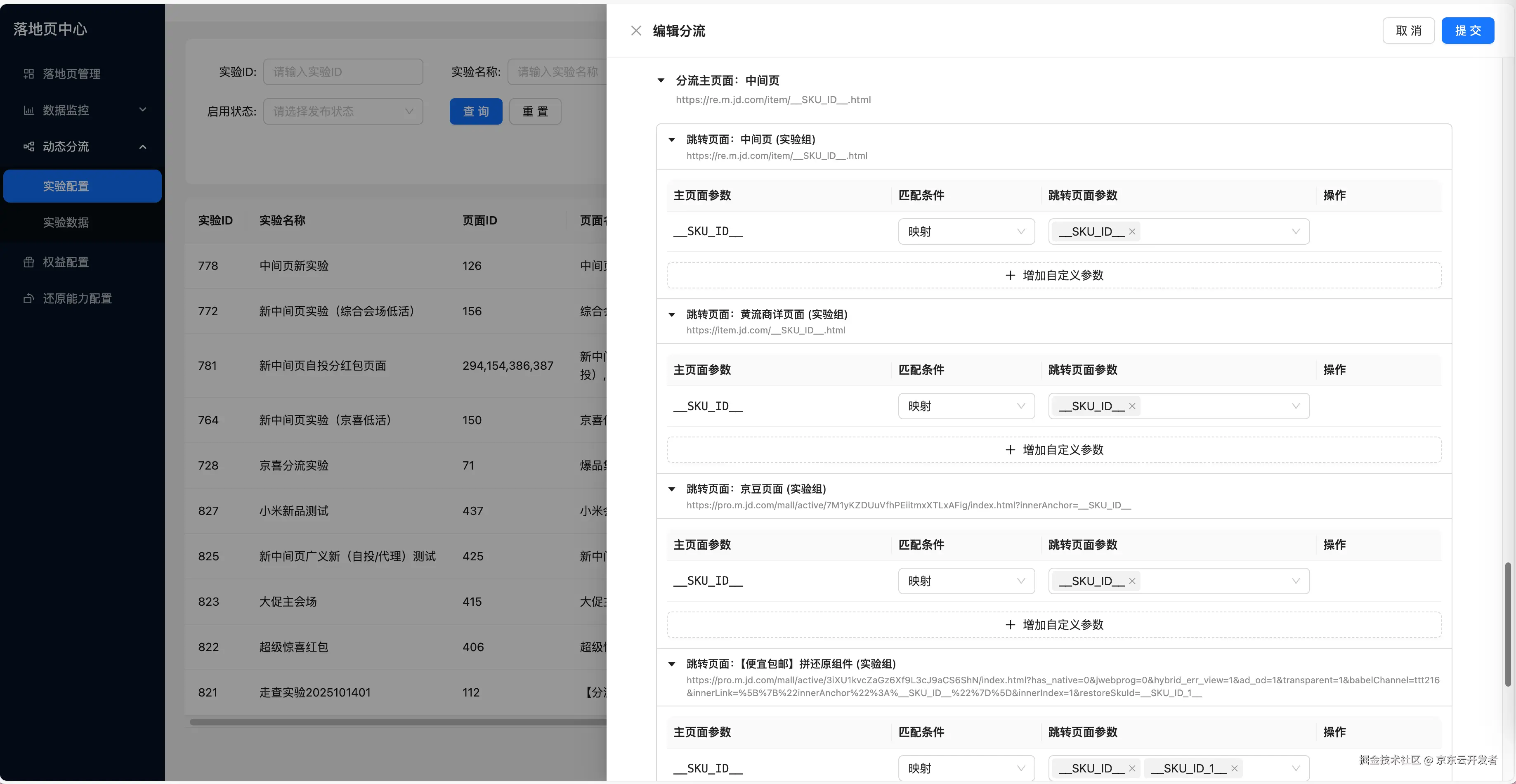The image size is (1516, 784).
Task: Cancel editing via the 取消 button
Action: click(x=1408, y=30)
